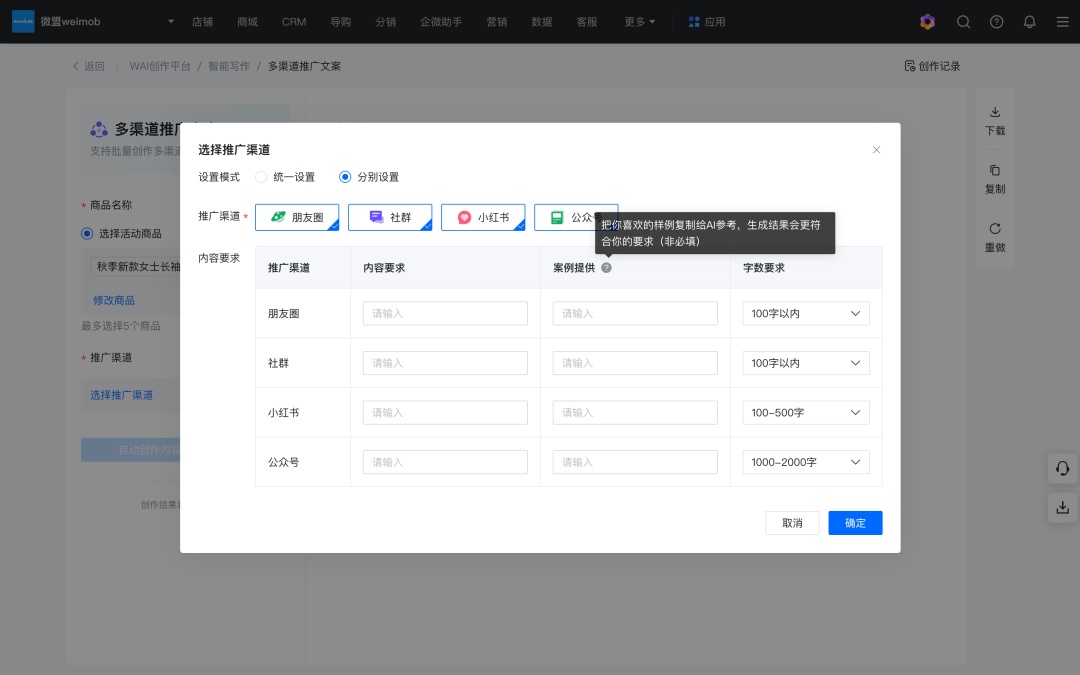1080x675 pixels.
Task: Click the 复制 copy icon
Action: pyautogui.click(x=995, y=170)
